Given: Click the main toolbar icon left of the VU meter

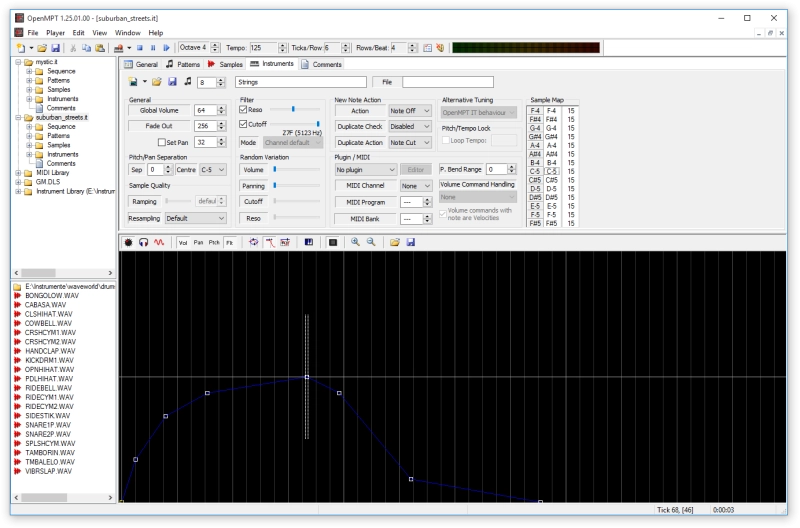Looking at the screenshot, I should [440, 48].
